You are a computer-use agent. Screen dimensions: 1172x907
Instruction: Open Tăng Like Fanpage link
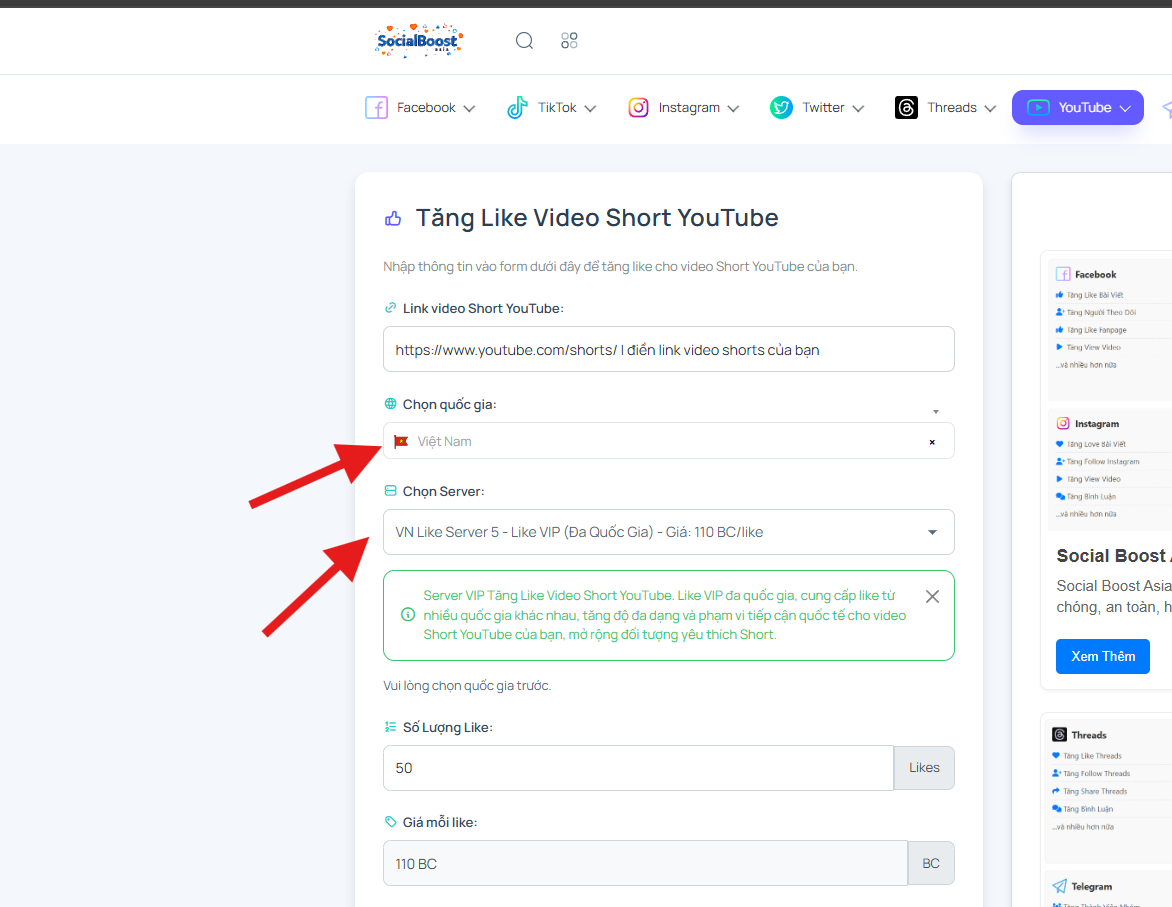click(x=1096, y=330)
